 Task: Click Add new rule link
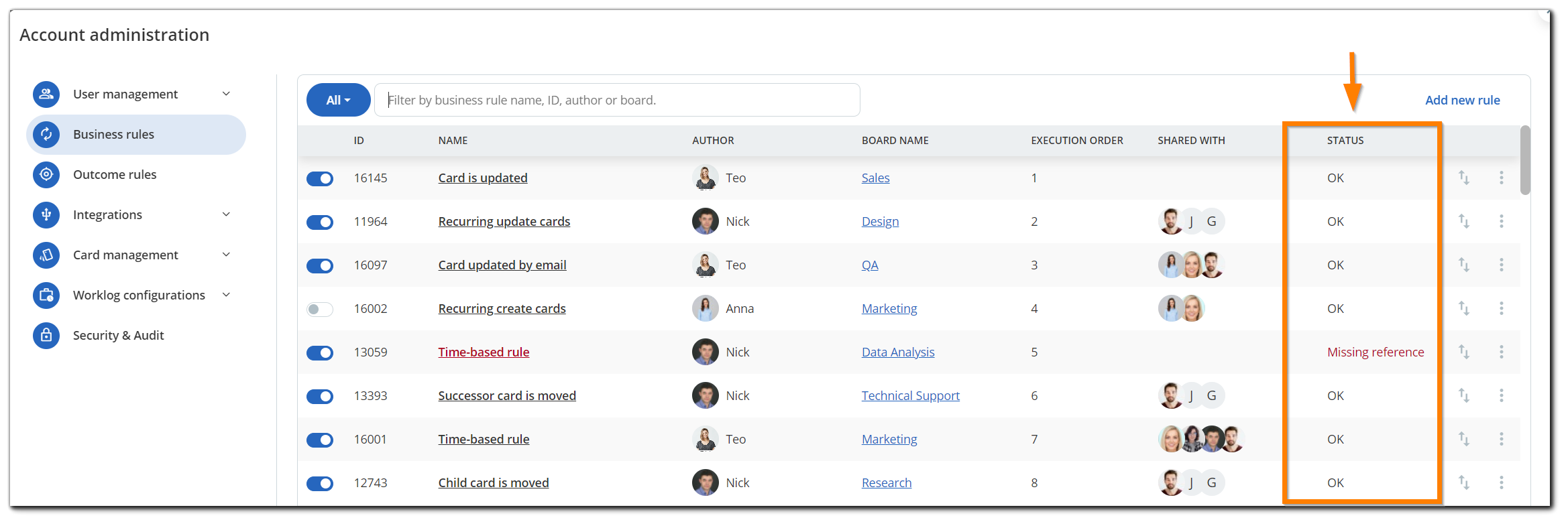(1462, 100)
